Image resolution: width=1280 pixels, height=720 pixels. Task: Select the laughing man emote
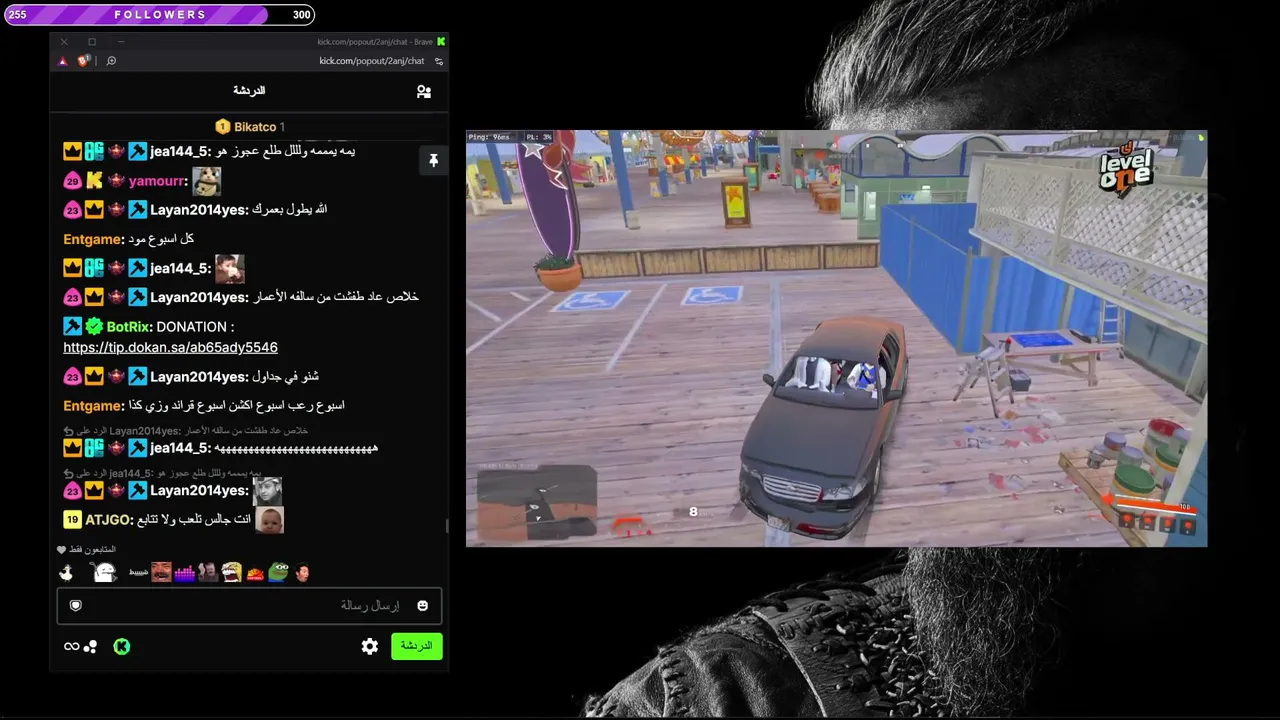coord(161,572)
